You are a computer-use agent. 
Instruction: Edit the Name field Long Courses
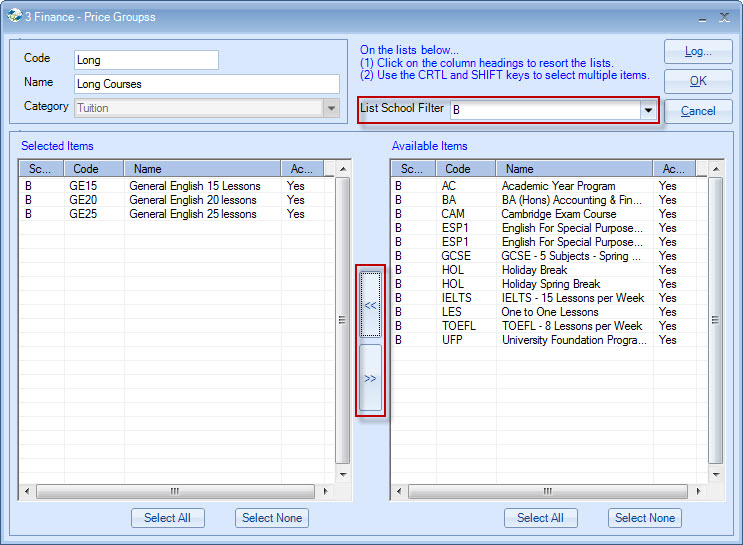click(x=206, y=84)
